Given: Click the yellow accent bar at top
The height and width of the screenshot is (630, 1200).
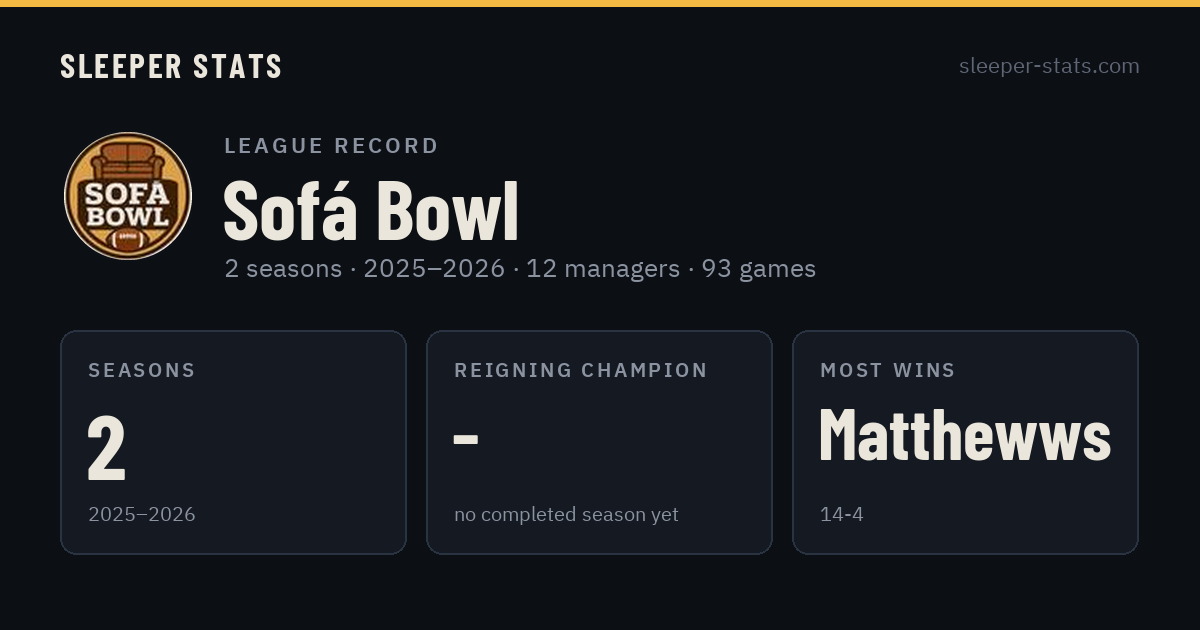Looking at the screenshot, I should (x=600, y=3).
